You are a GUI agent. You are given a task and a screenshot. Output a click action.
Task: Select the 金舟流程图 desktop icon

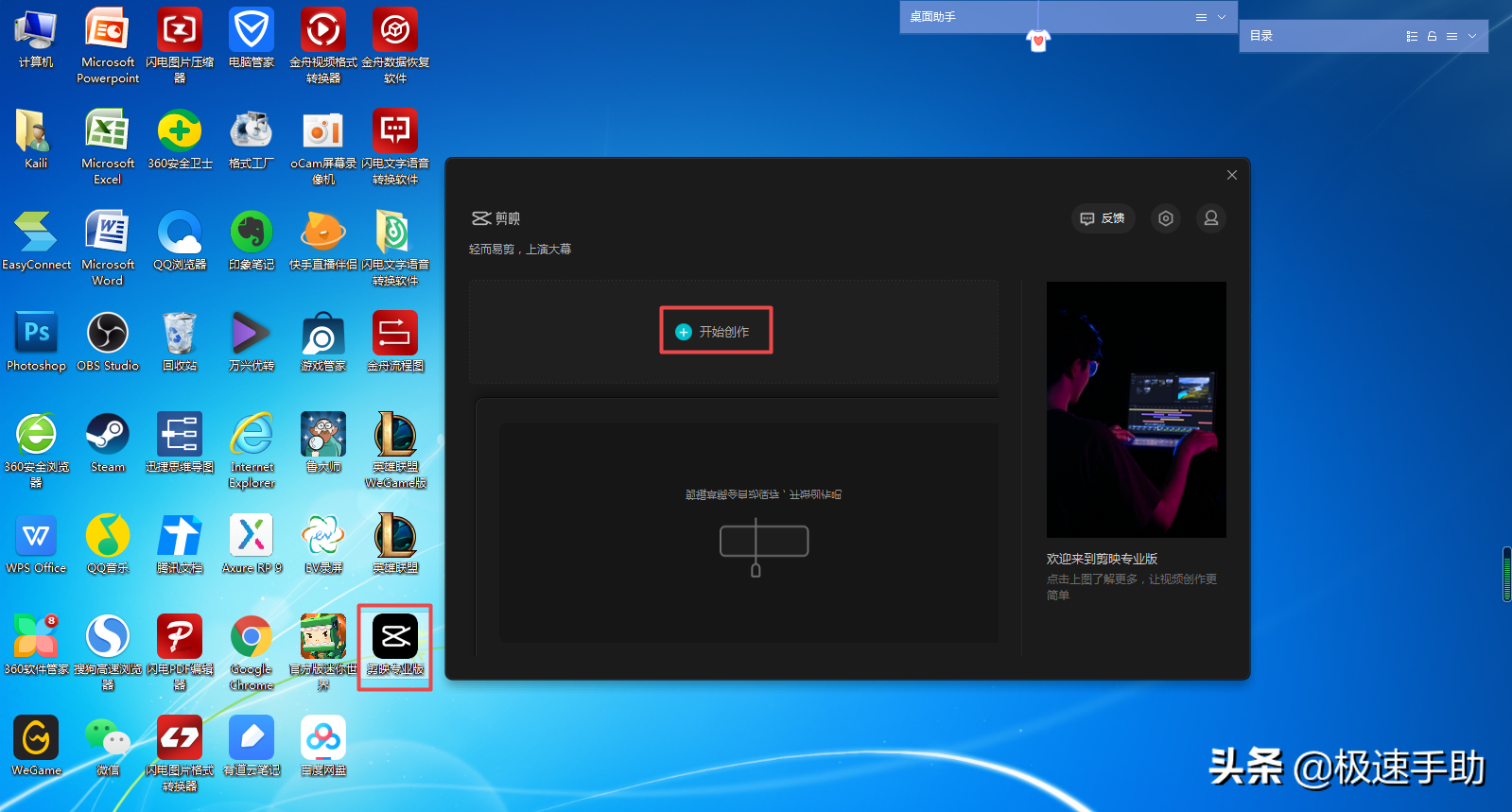point(395,341)
